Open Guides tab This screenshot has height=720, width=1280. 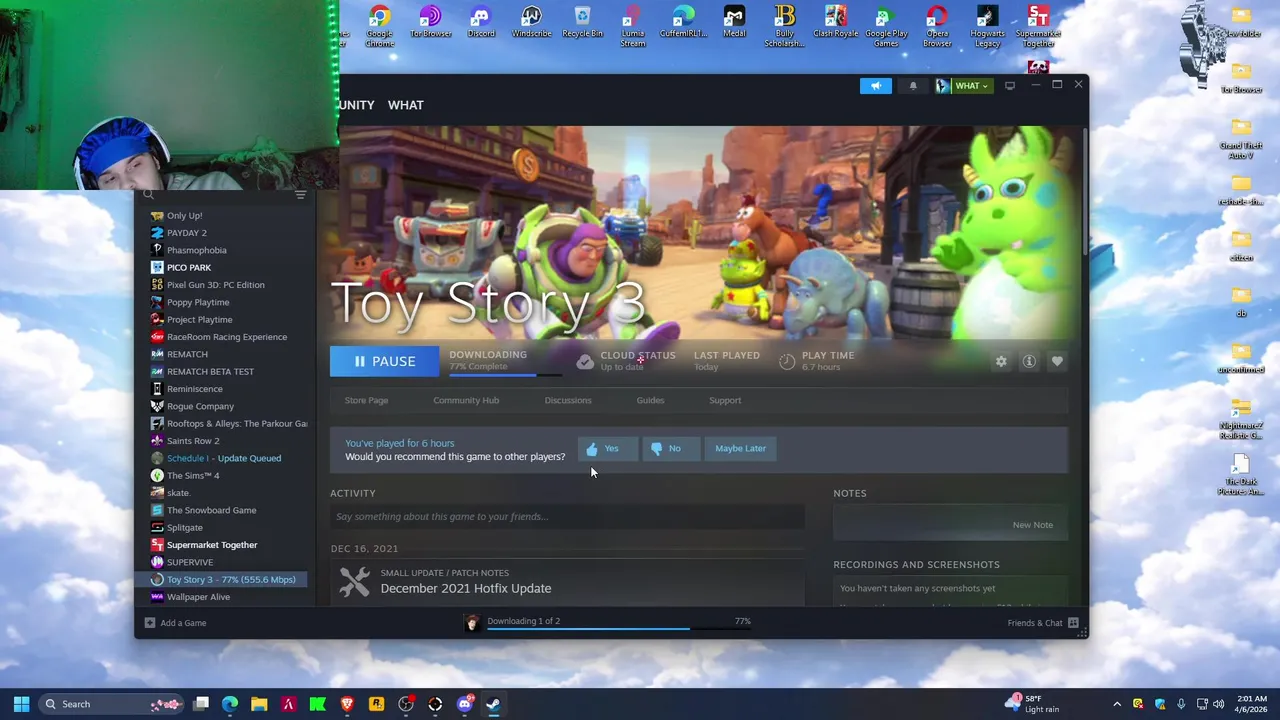coord(650,400)
